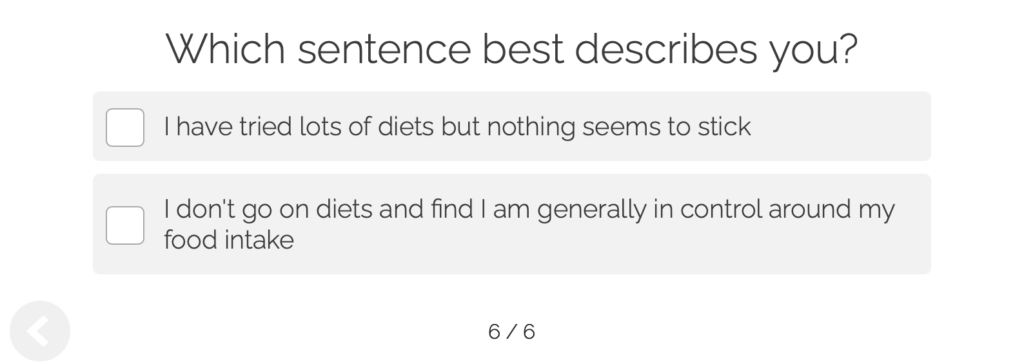Click the 'food intake' line of the second option
The width and height of the screenshot is (1024, 362).
(229, 240)
